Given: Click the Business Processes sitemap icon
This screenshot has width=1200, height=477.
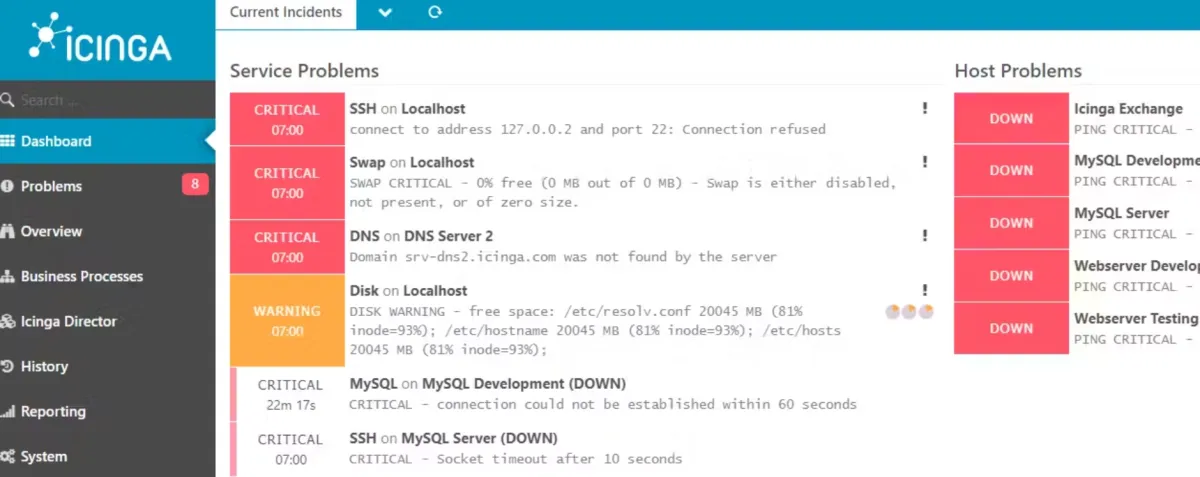Looking at the screenshot, I should 7,276.
